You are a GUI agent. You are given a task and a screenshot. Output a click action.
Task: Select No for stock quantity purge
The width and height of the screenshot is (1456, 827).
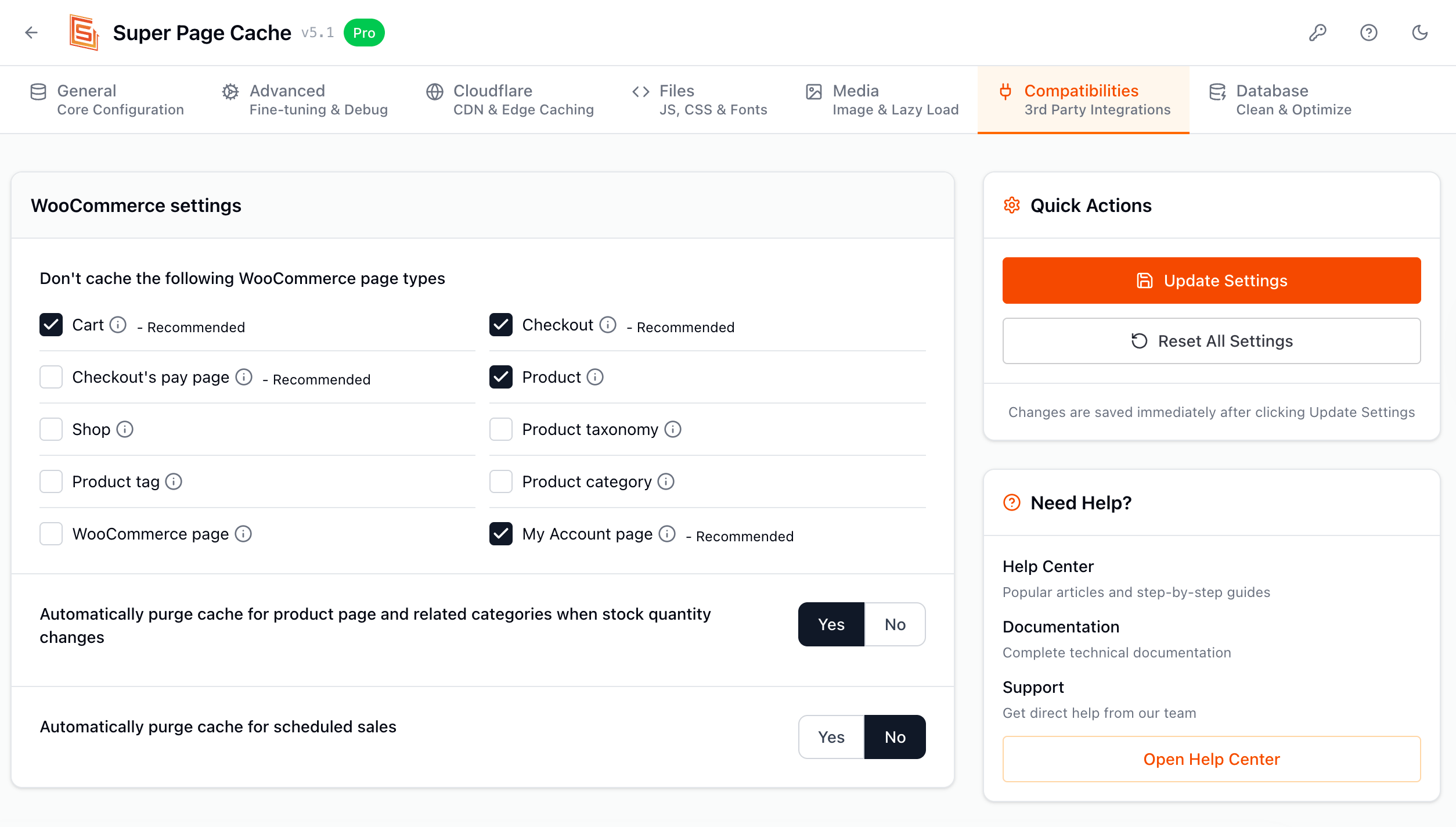pos(895,624)
